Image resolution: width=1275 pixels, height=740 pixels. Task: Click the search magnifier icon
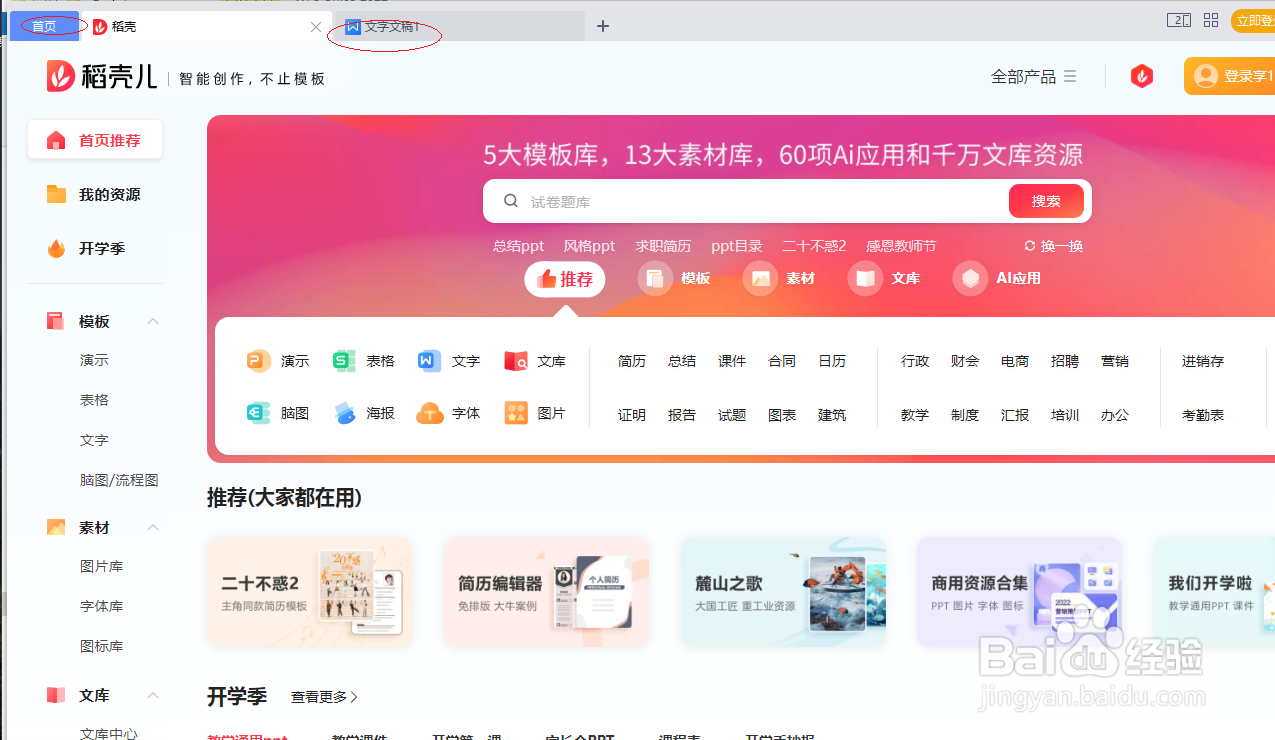pyautogui.click(x=511, y=201)
